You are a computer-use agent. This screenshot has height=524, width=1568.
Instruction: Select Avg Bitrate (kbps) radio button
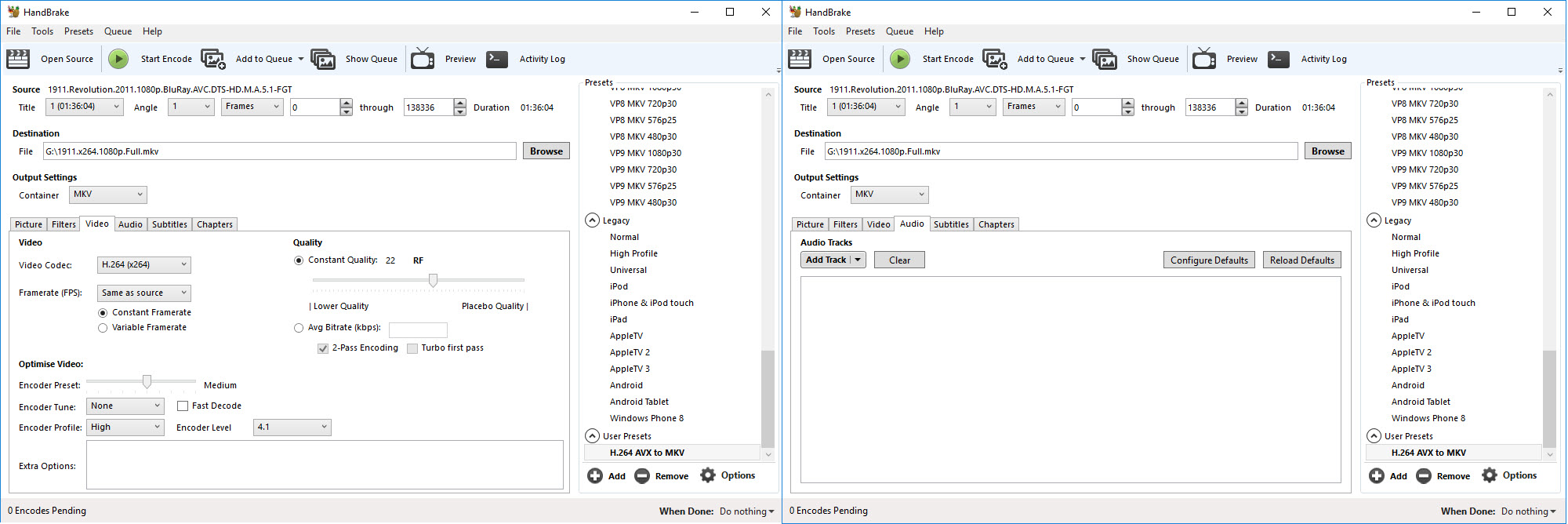[299, 328]
